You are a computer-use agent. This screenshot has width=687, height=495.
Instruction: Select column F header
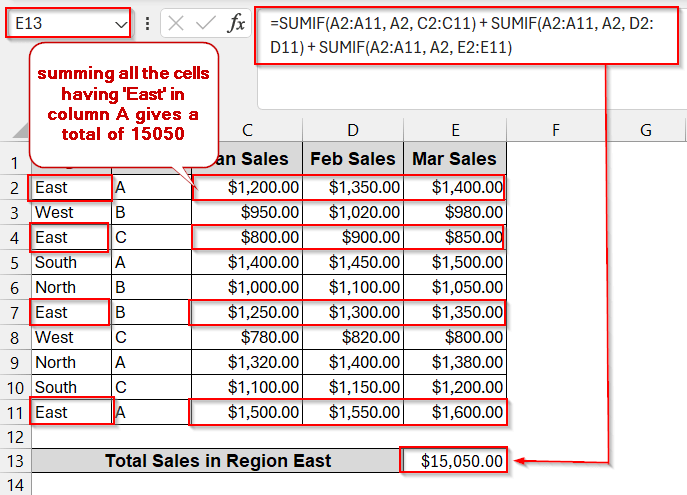tap(556, 130)
